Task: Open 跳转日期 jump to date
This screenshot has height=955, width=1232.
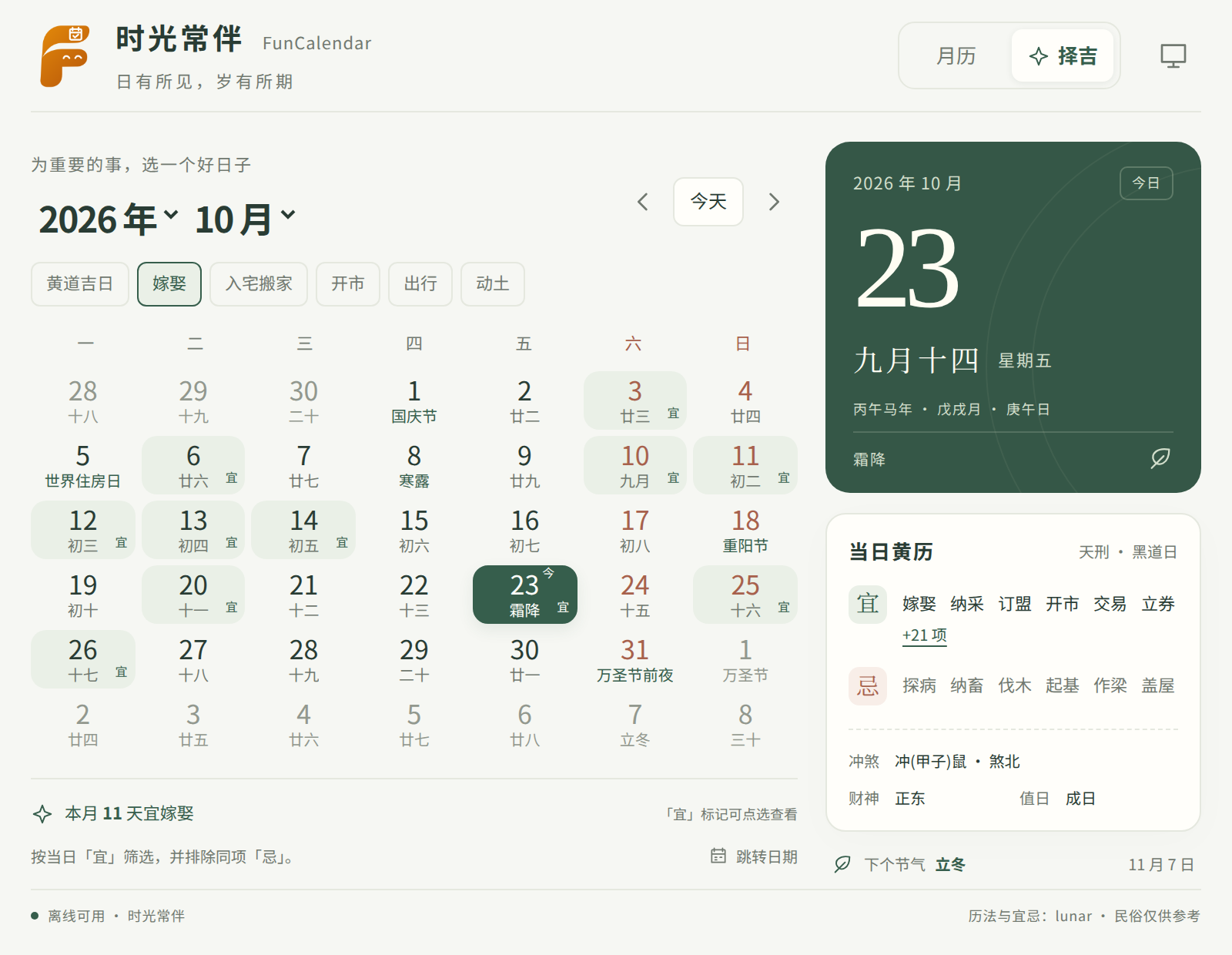Action: 754,856
